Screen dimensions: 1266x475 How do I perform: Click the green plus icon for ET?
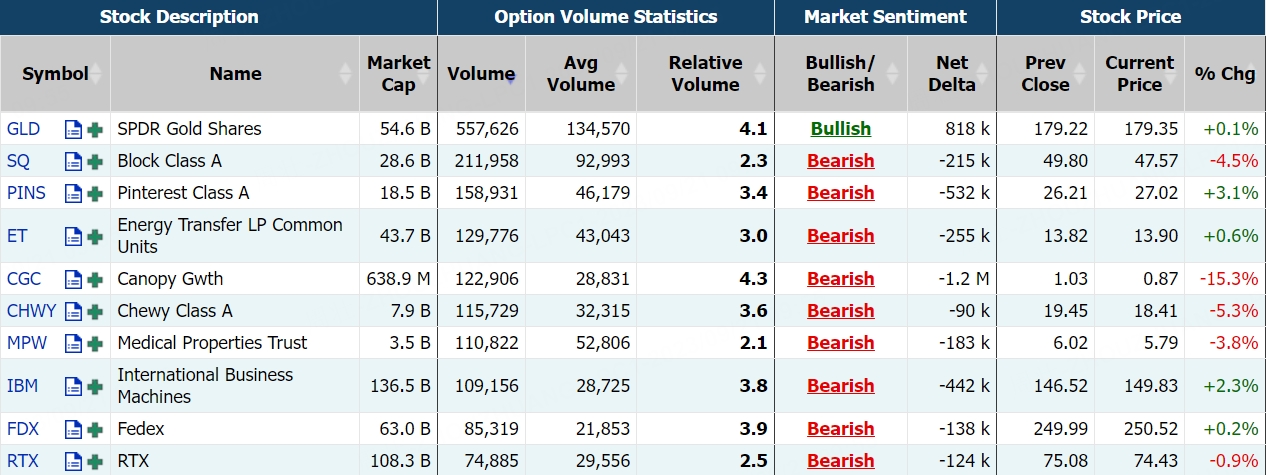[x=95, y=236]
